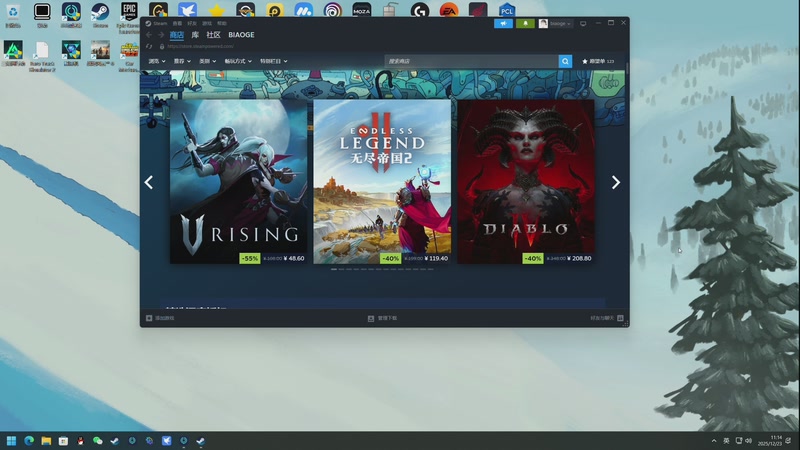Click the blue announcements megaphone button

tap(503, 23)
